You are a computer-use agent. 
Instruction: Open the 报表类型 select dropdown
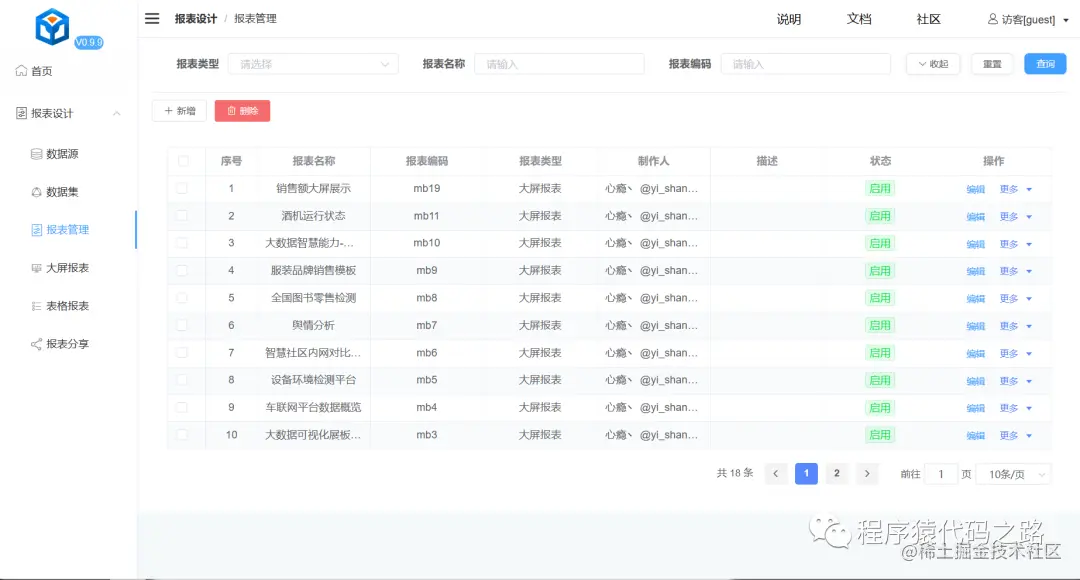313,64
